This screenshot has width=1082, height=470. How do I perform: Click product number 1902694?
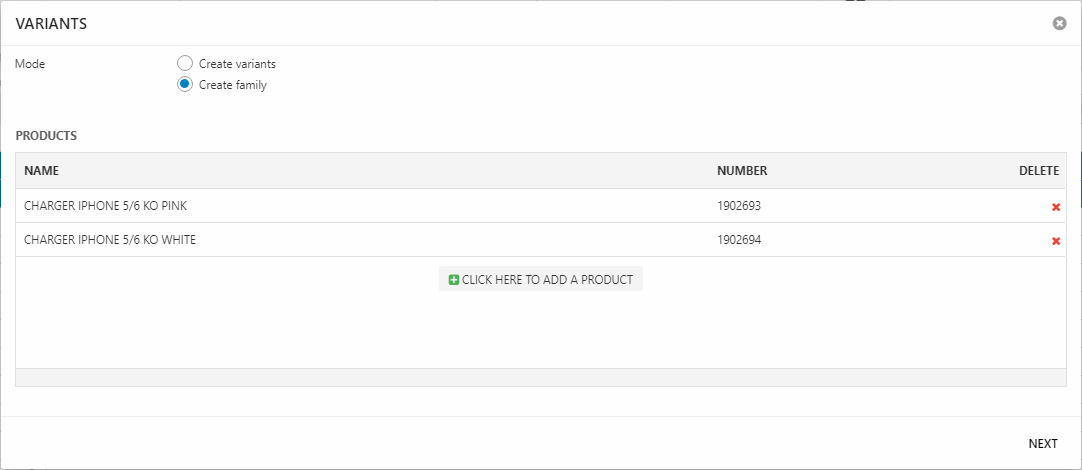[x=739, y=240]
